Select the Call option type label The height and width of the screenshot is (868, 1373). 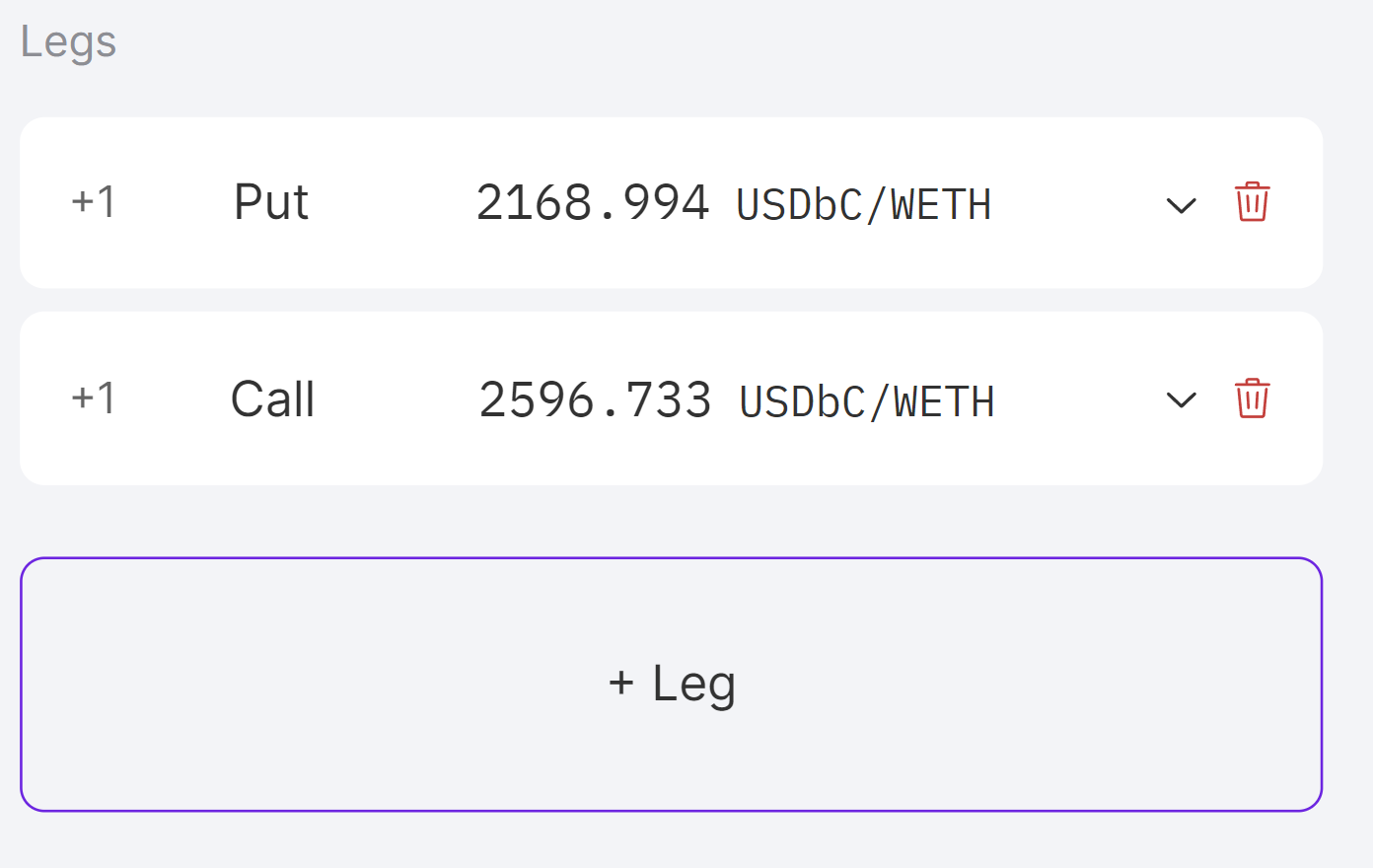tap(272, 399)
